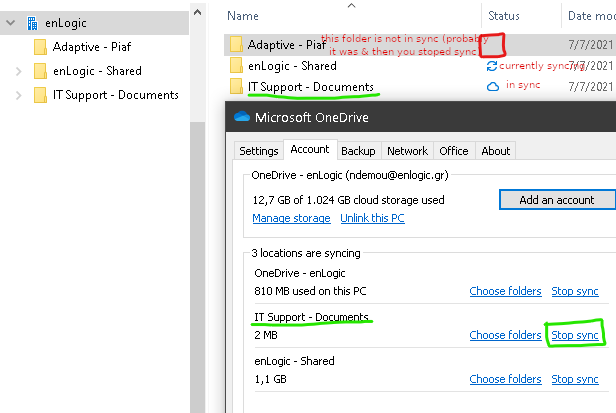Open the Network tab
616x413 pixels.
[407, 151]
